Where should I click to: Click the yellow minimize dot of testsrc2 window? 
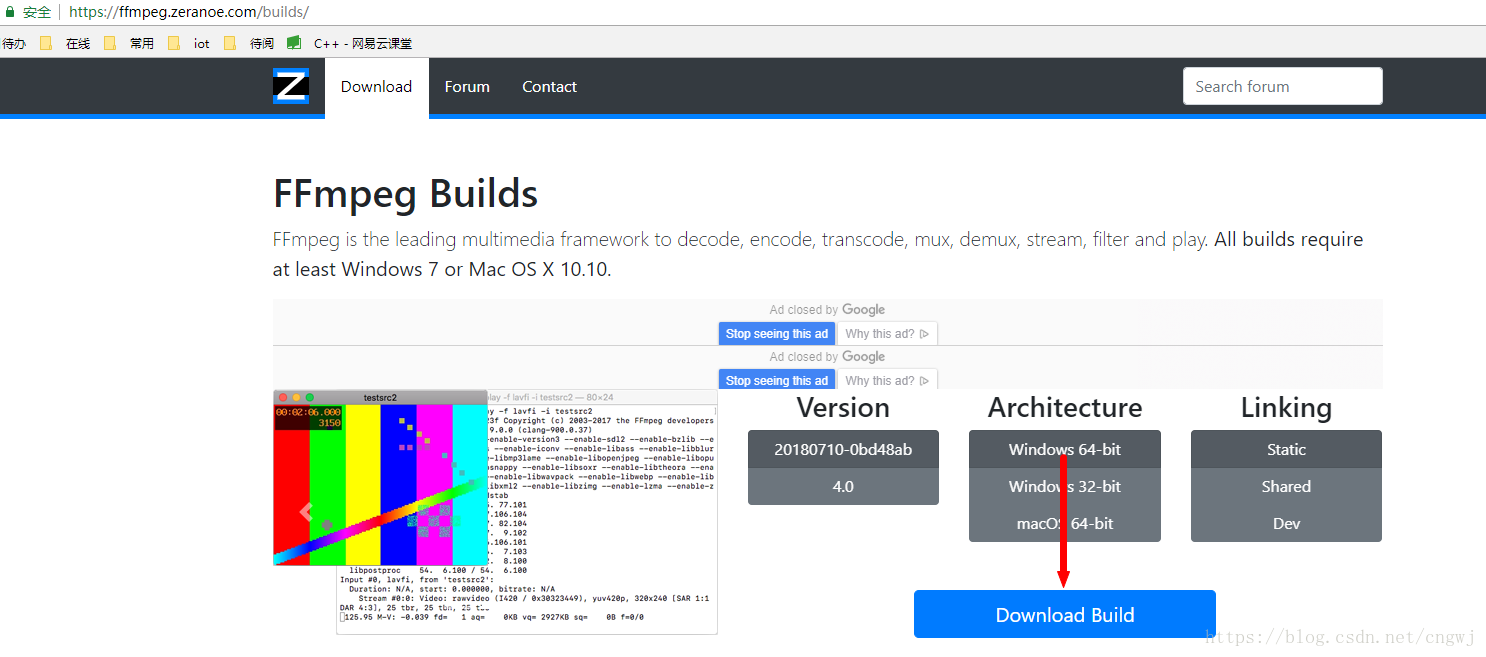click(296, 397)
